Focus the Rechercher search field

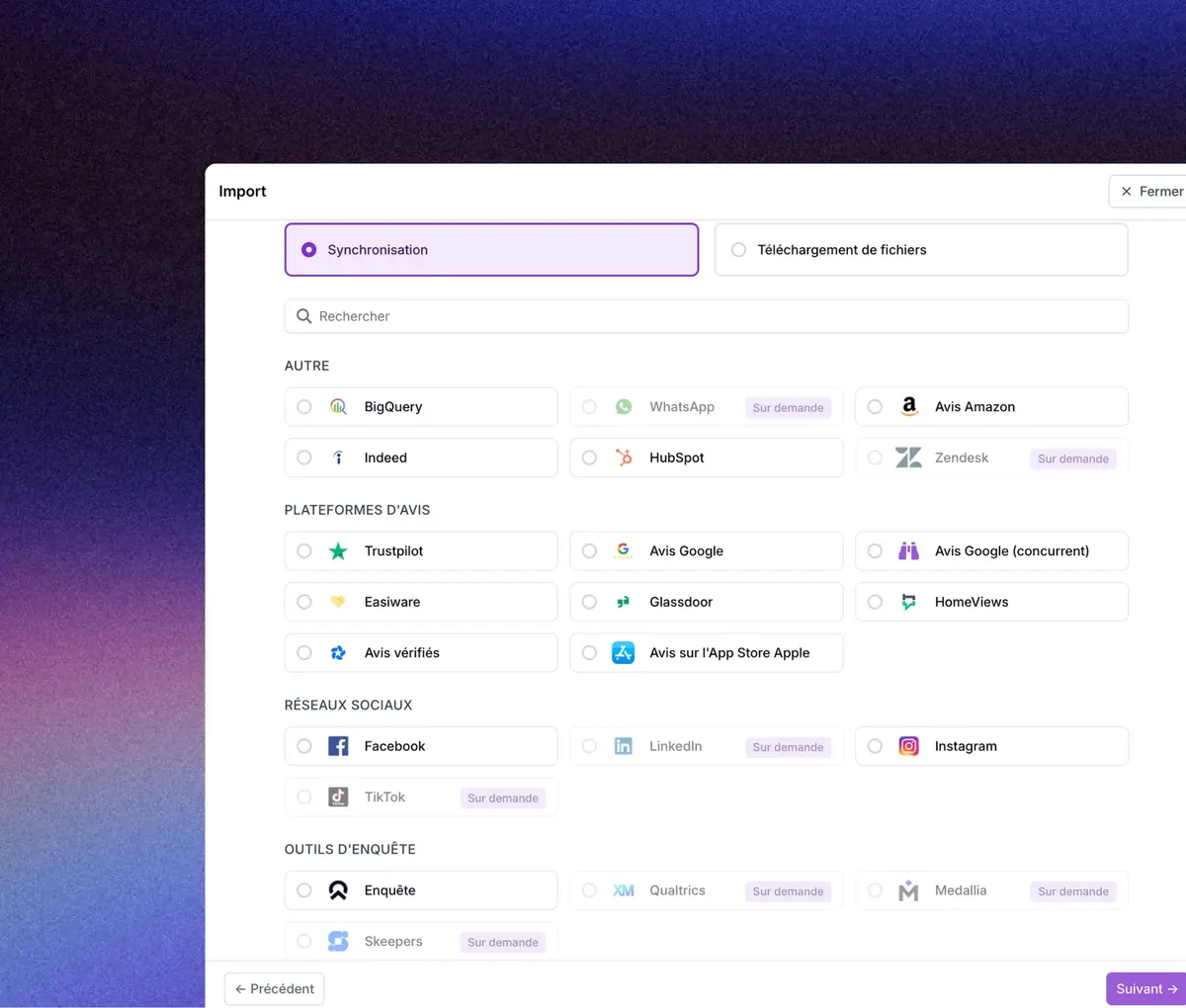pyautogui.click(x=706, y=316)
